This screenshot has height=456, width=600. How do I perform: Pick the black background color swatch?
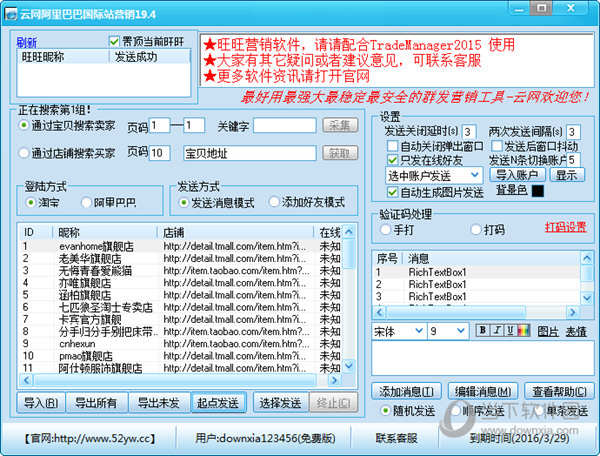point(538,191)
